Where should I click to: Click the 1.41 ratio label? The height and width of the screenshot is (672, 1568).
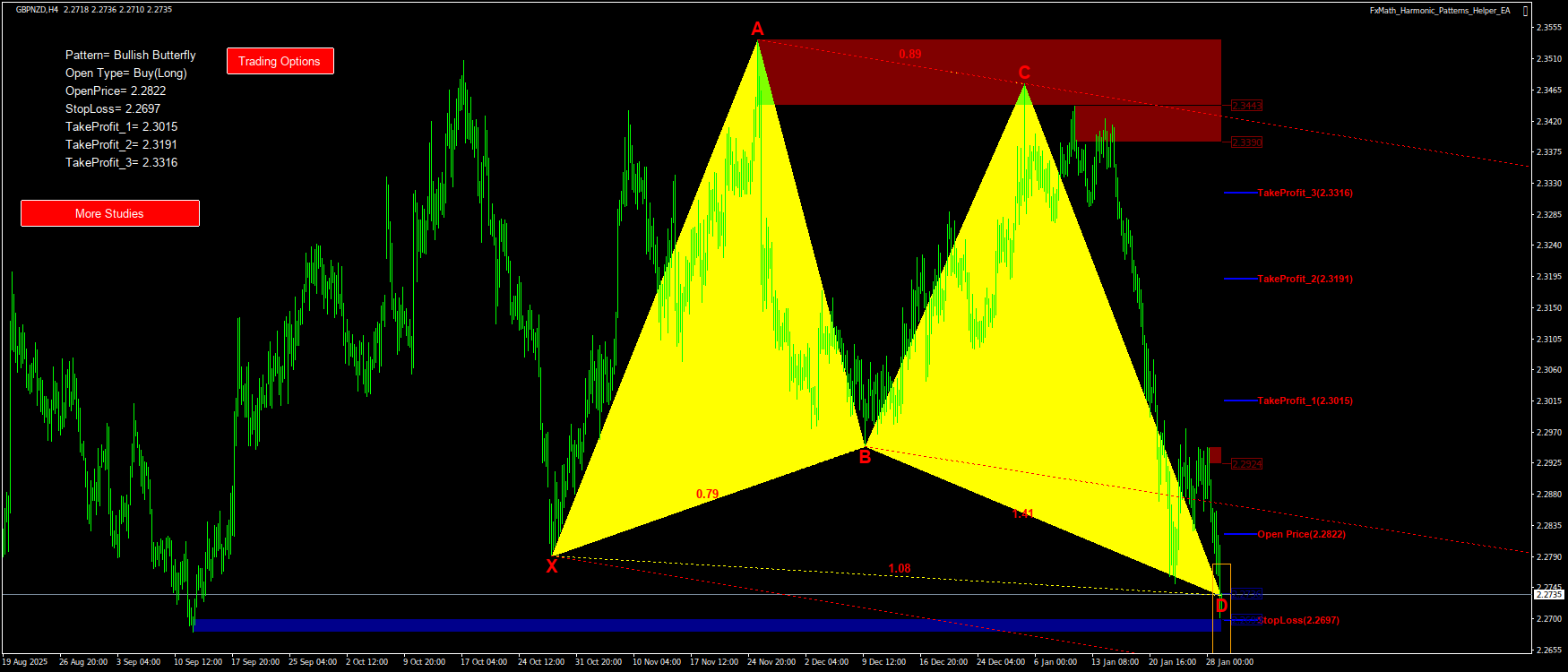coord(1022,513)
